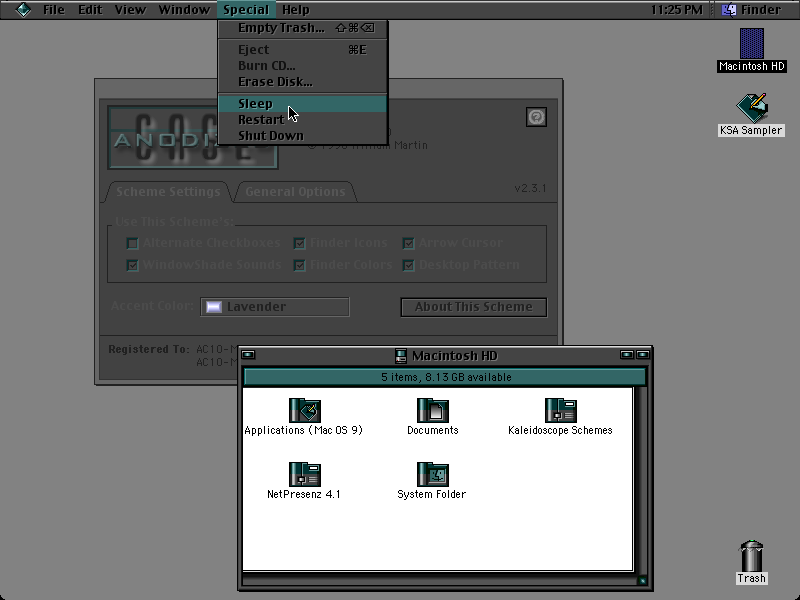Open the Window menu
This screenshot has height=600, width=800.
[x=184, y=10]
